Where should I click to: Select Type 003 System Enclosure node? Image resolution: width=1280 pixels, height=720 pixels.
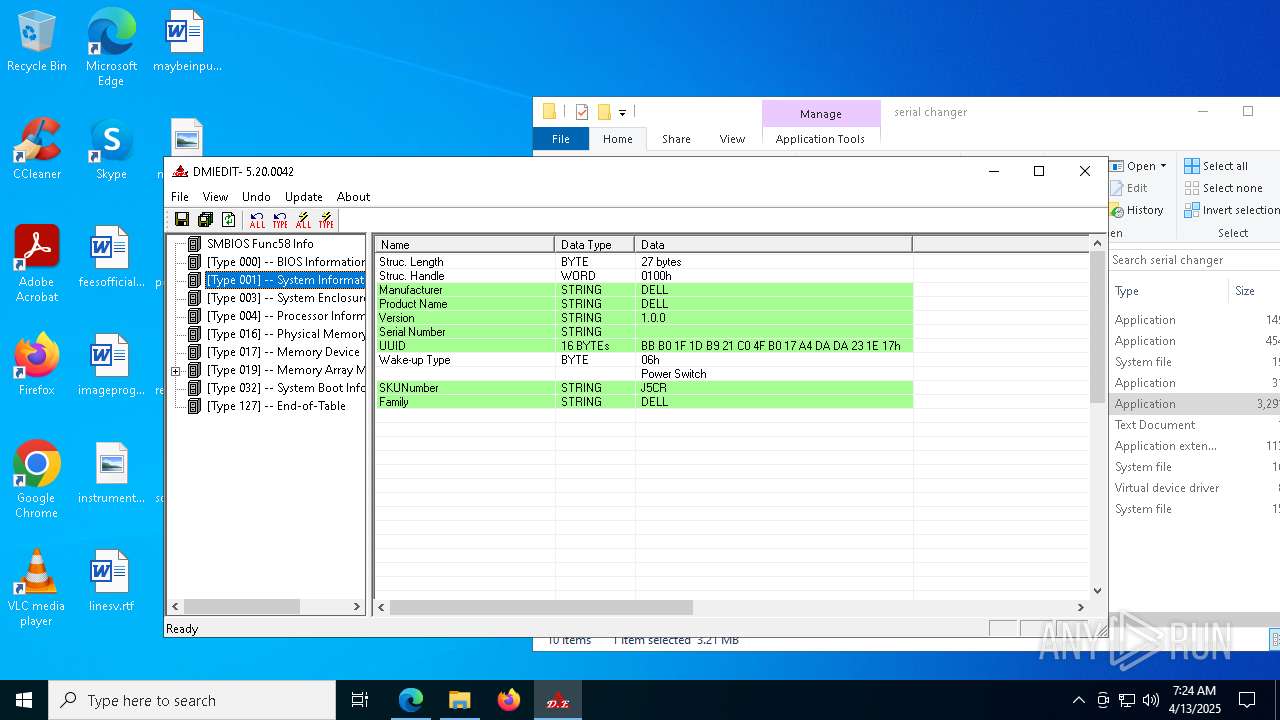tap(286, 298)
